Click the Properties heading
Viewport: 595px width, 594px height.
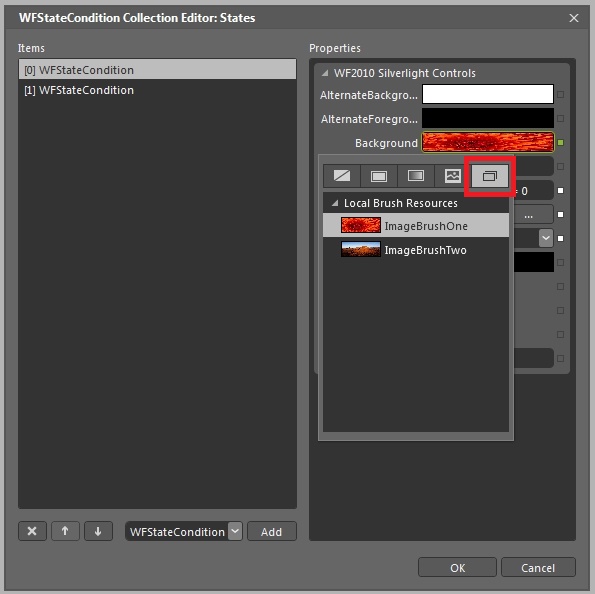click(x=335, y=48)
